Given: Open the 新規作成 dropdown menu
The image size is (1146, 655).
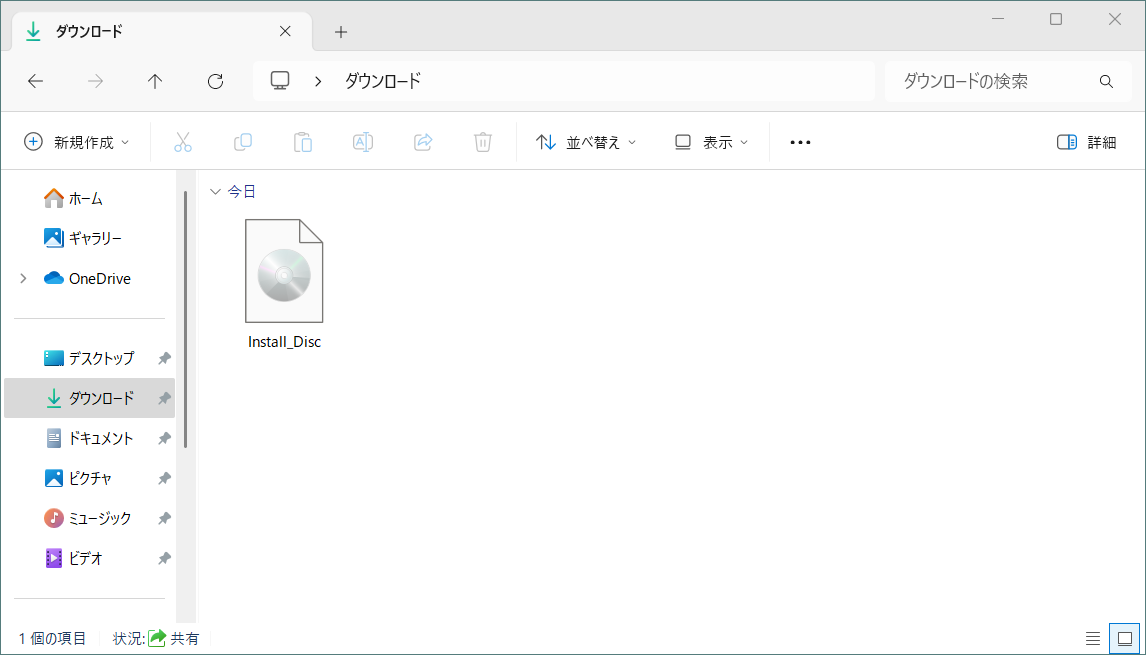Looking at the screenshot, I should pyautogui.click(x=77, y=142).
